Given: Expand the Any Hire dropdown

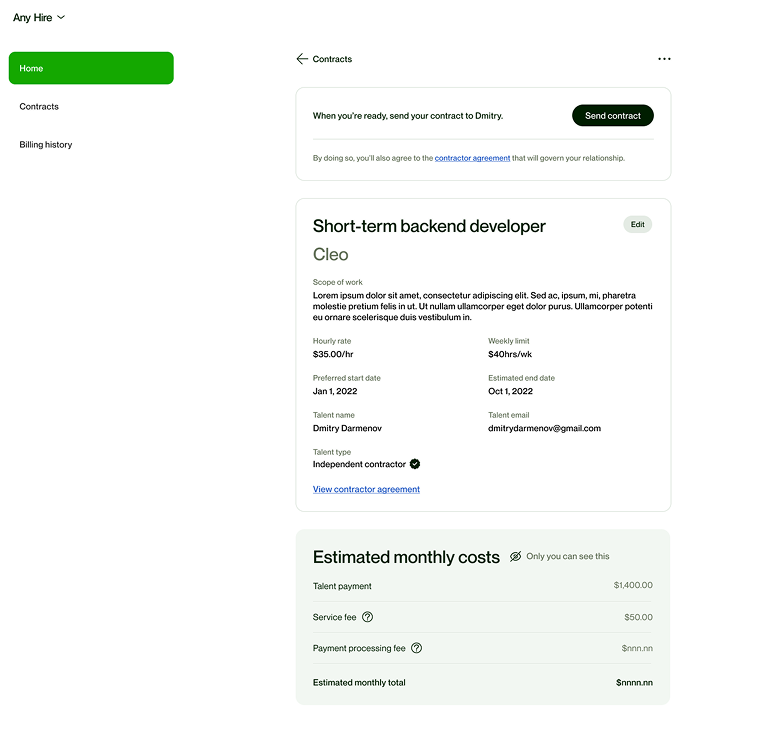Looking at the screenshot, I should coord(39,18).
